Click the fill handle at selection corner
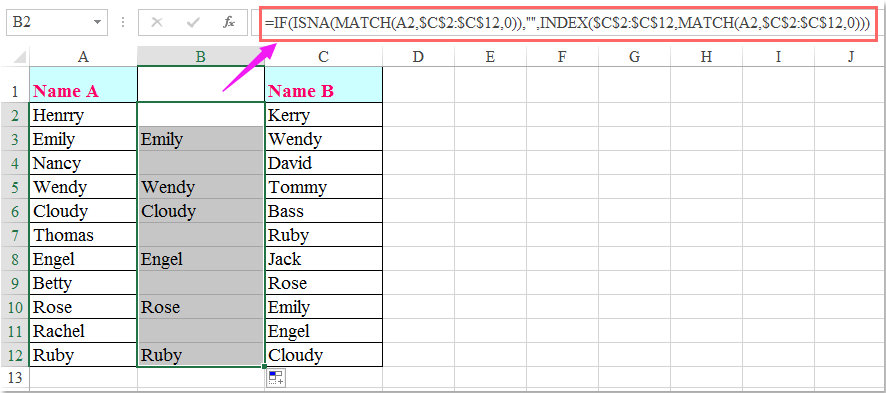886x393 pixels. [x=264, y=367]
